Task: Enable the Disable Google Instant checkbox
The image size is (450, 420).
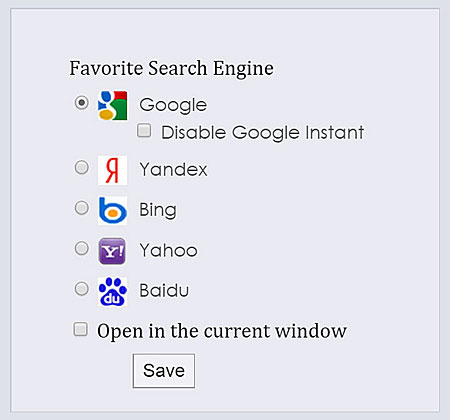Action: tap(144, 130)
